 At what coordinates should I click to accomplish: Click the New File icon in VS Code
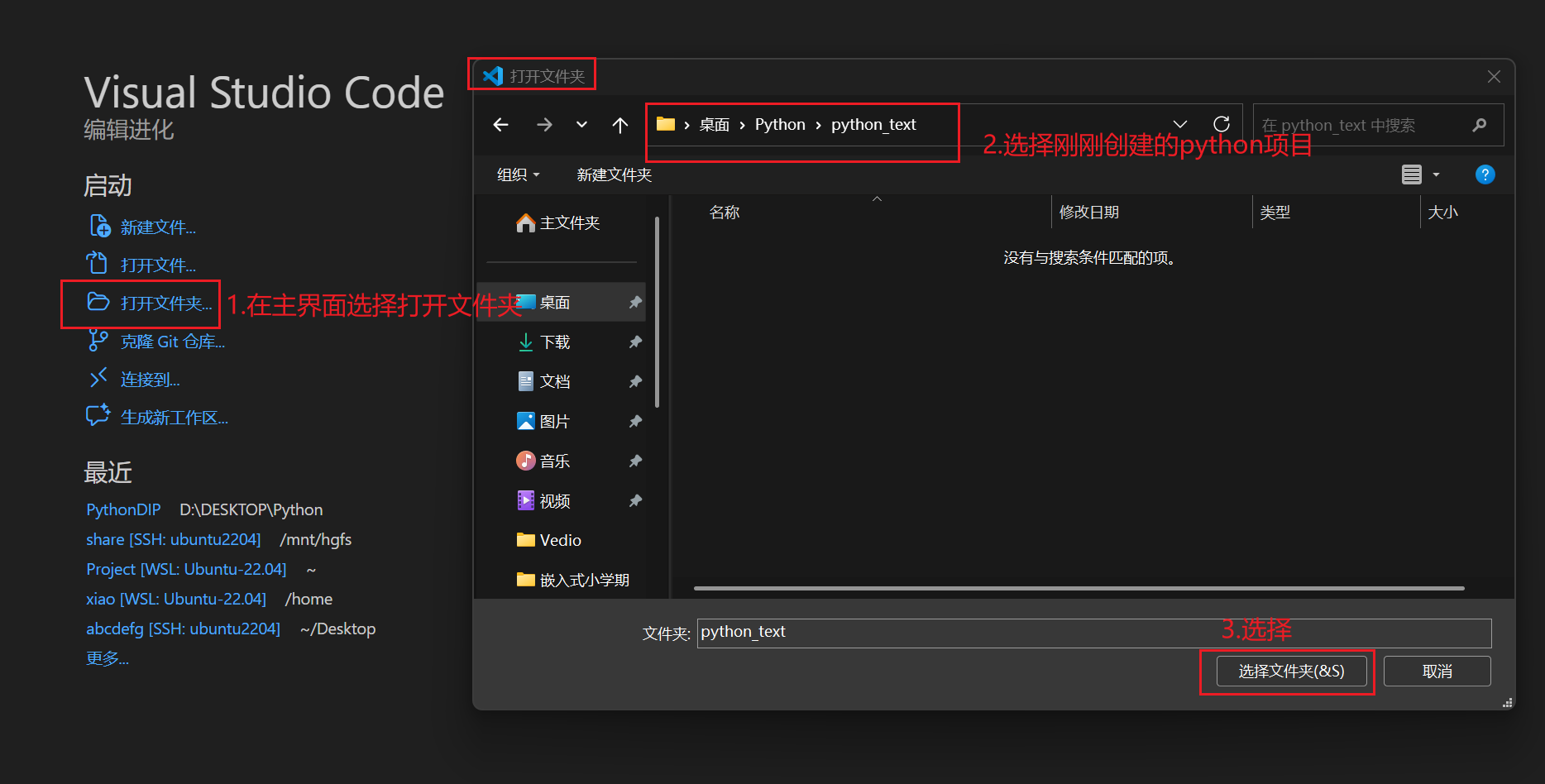click(x=99, y=226)
